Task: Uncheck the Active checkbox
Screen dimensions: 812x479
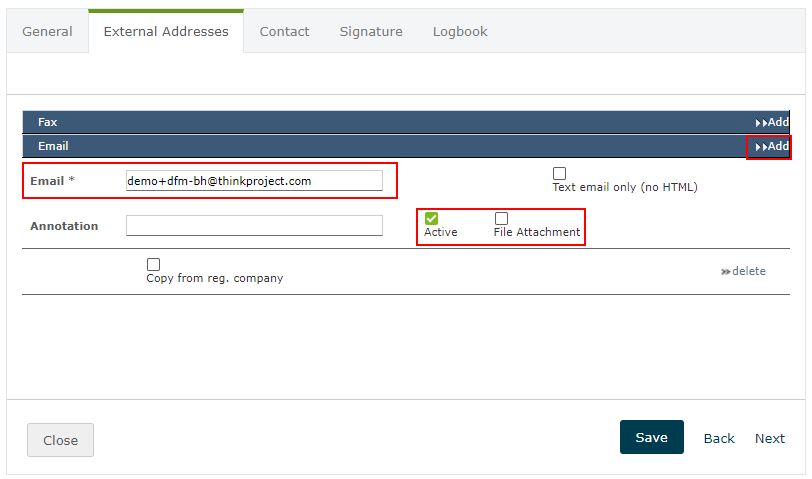Action: (431, 218)
